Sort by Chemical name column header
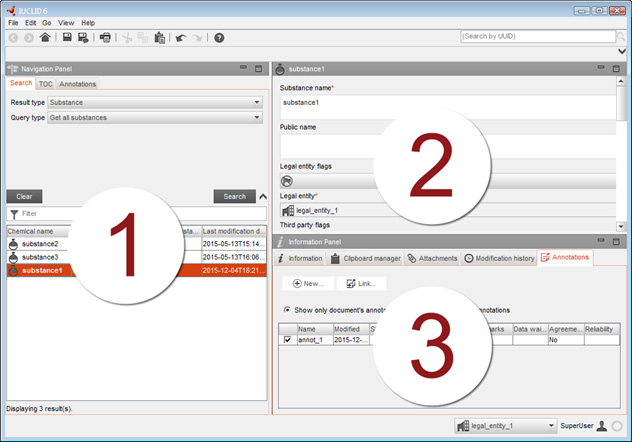Image resolution: width=632 pixels, height=442 pixels. click(38, 231)
